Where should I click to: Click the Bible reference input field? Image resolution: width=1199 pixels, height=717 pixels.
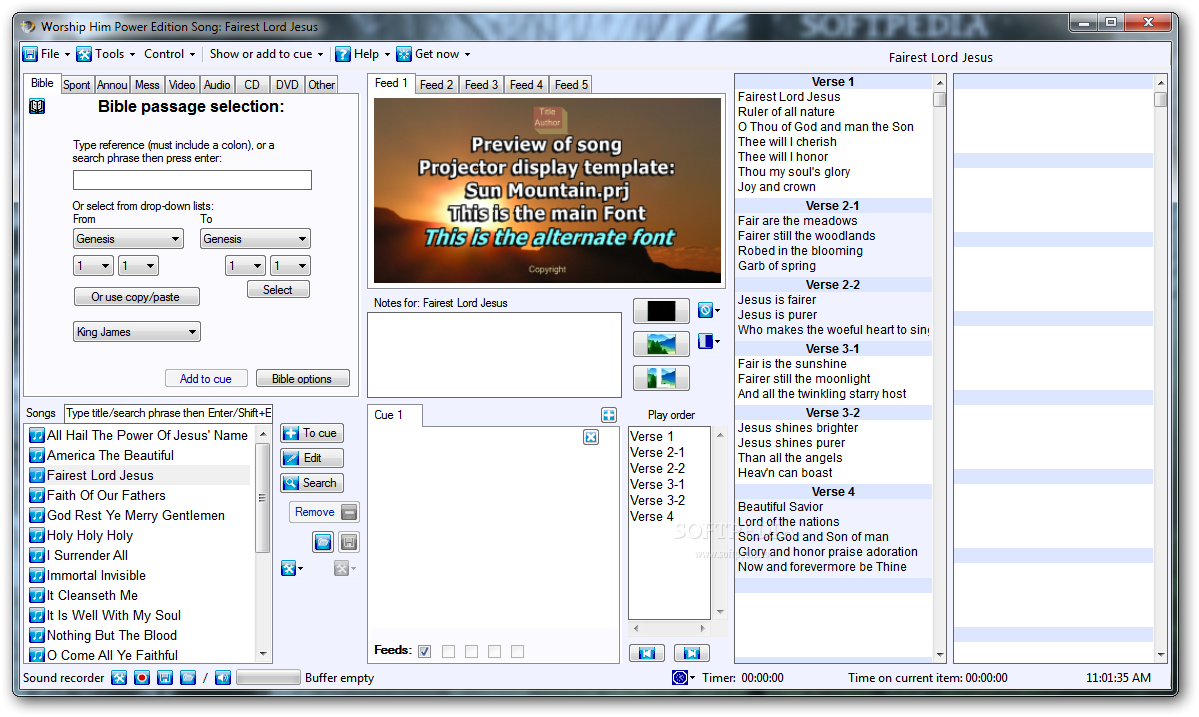coord(192,180)
